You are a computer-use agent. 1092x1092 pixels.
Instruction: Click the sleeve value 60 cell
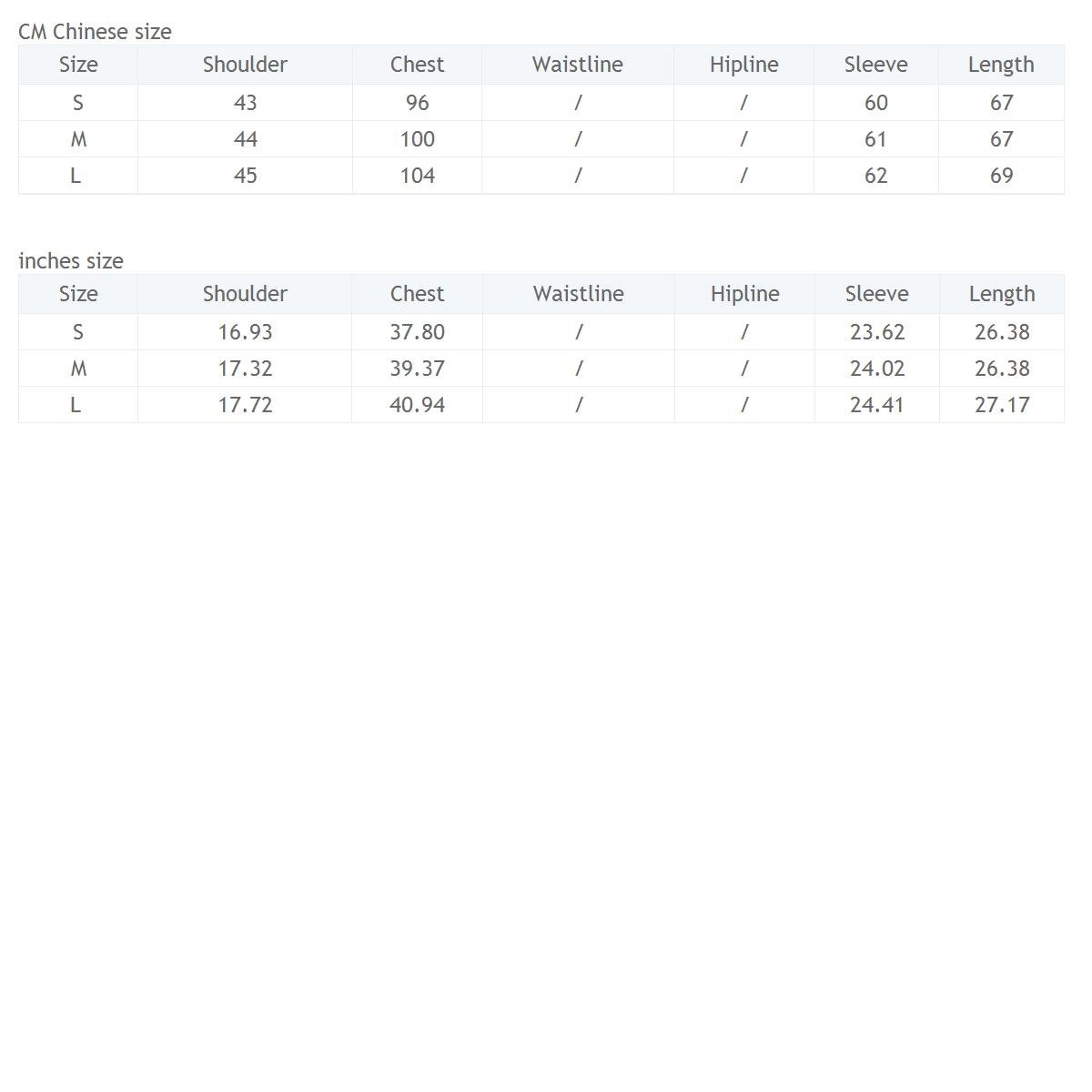click(875, 103)
